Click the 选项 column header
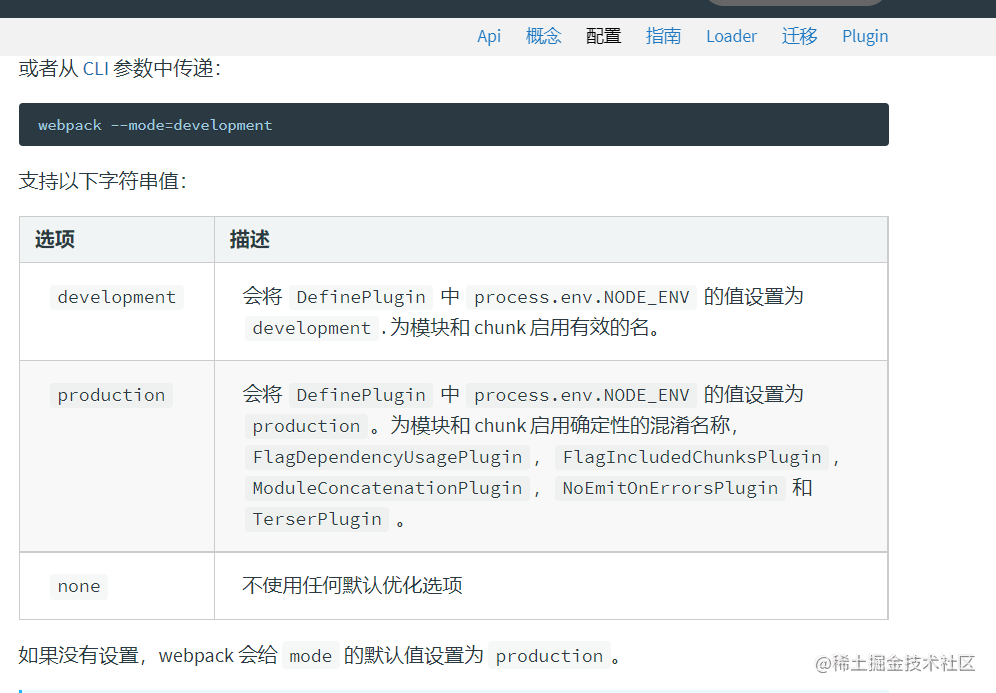 pos(117,239)
